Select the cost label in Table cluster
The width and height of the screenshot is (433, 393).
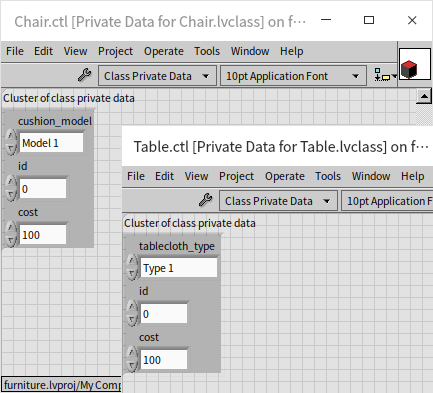pos(149,337)
